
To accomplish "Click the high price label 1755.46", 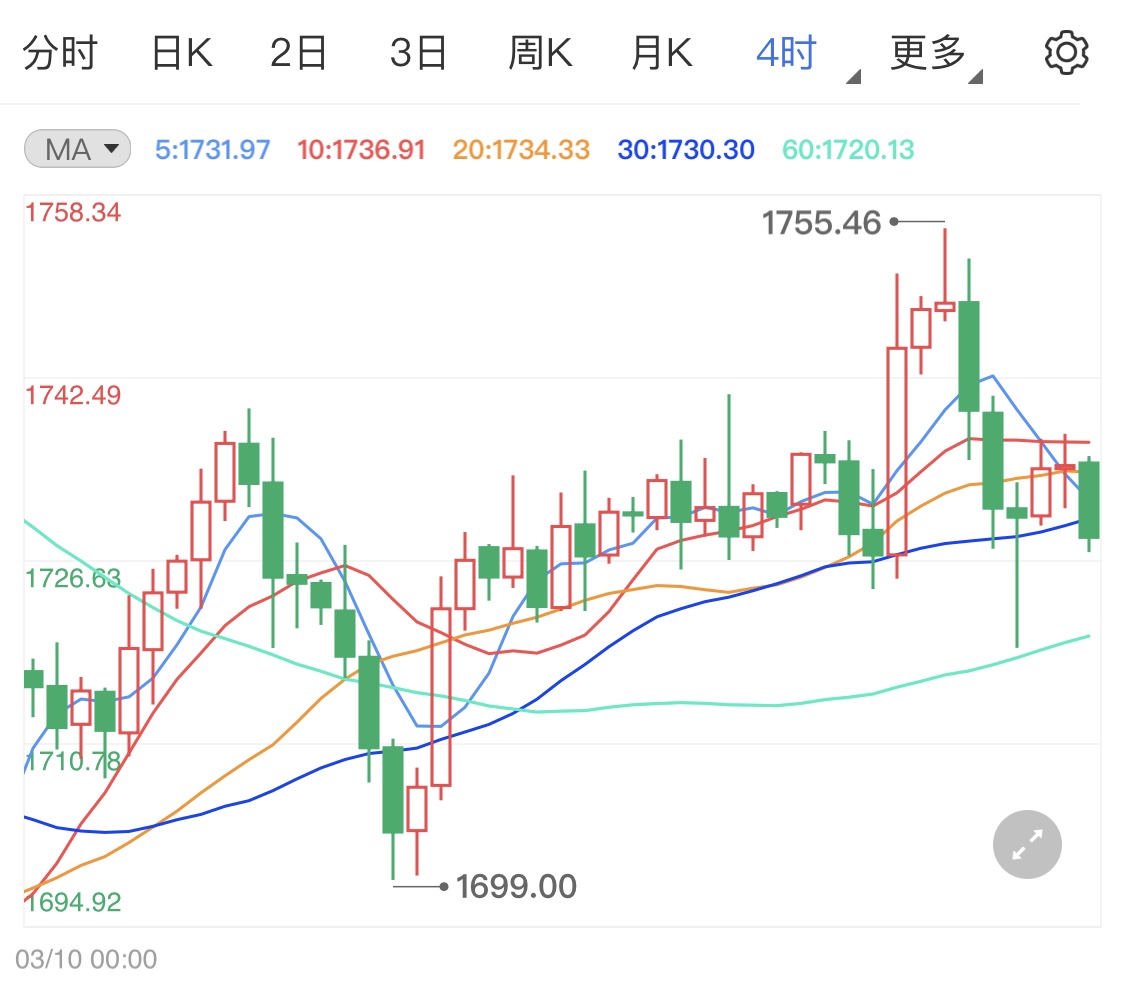I will [x=821, y=222].
